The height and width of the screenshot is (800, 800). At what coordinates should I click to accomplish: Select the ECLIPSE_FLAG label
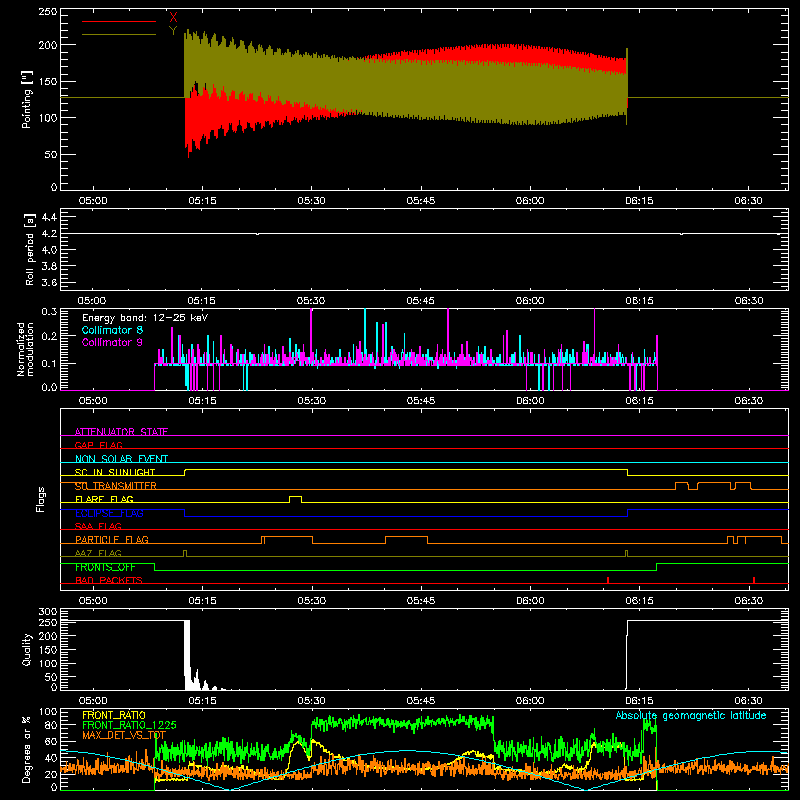pos(109,513)
